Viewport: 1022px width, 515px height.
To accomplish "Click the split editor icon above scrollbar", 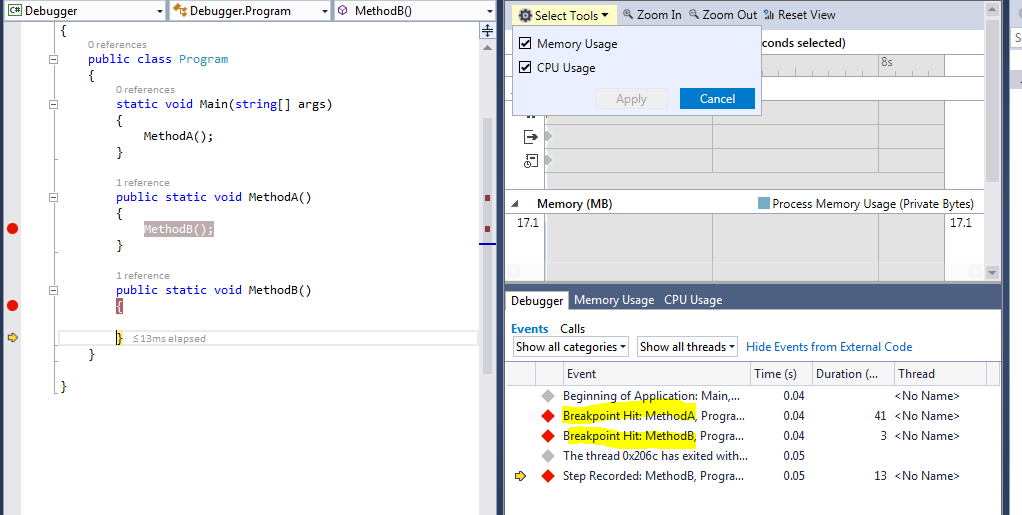I will [488, 31].
